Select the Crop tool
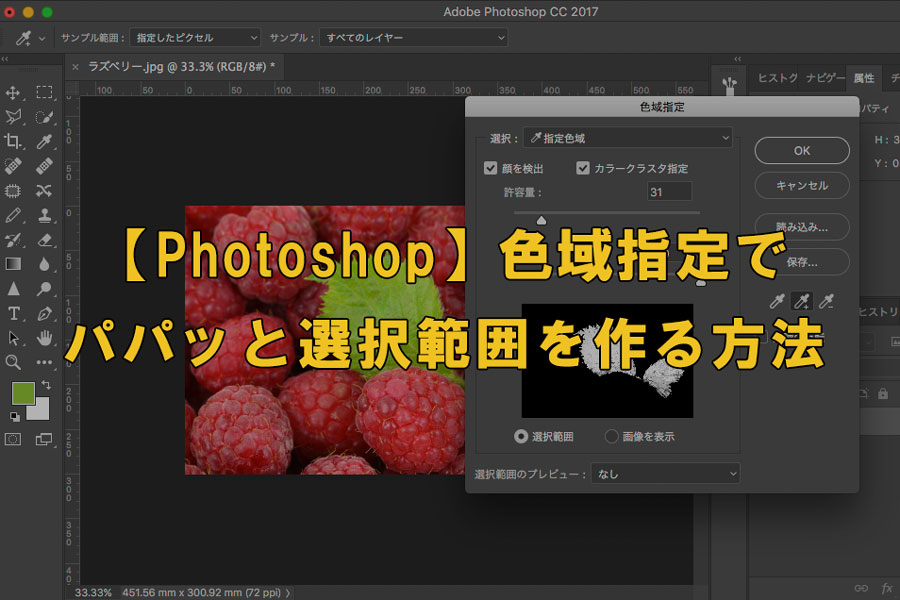This screenshot has width=900, height=600. [x=14, y=141]
